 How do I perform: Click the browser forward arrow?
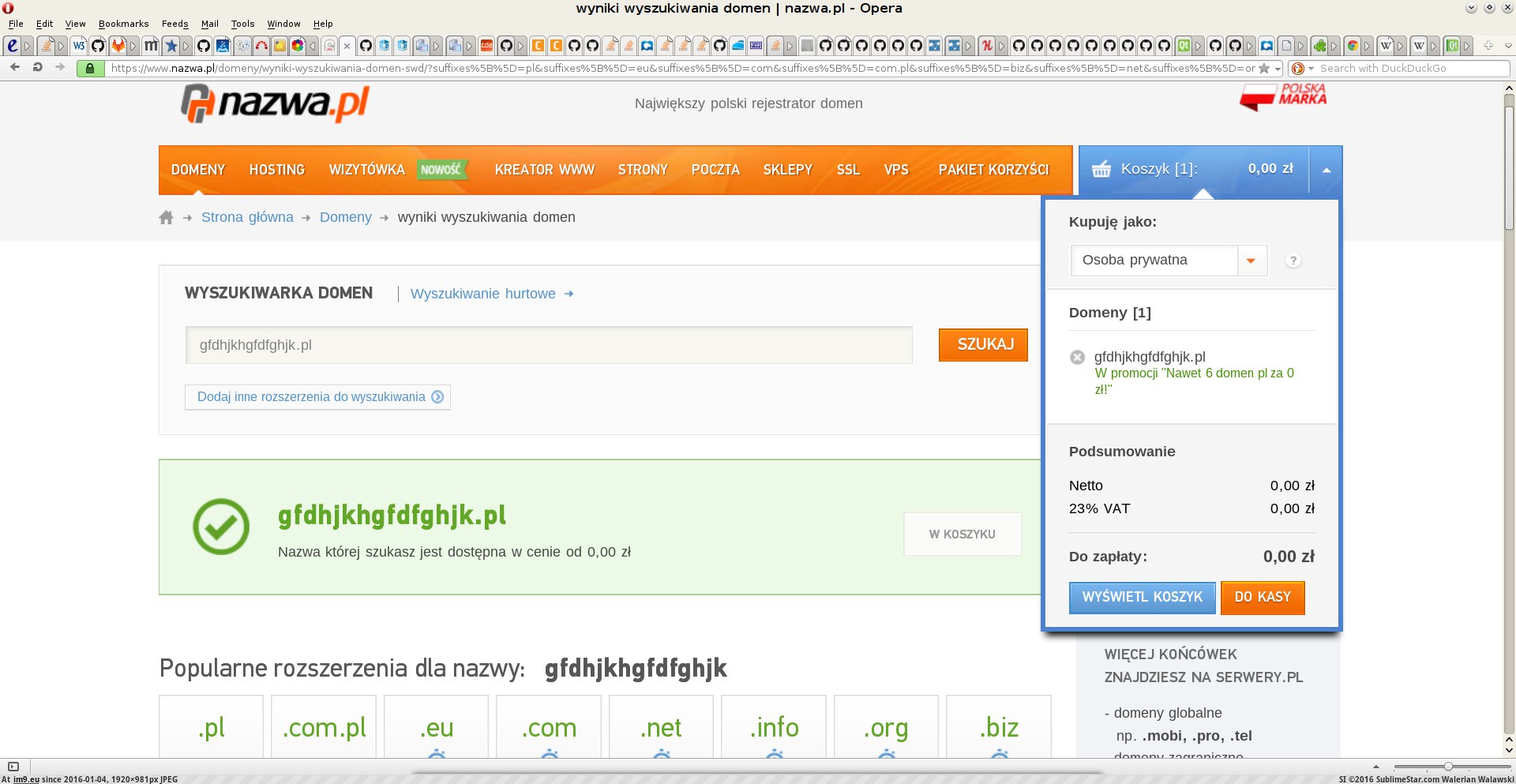pyautogui.click(x=60, y=68)
